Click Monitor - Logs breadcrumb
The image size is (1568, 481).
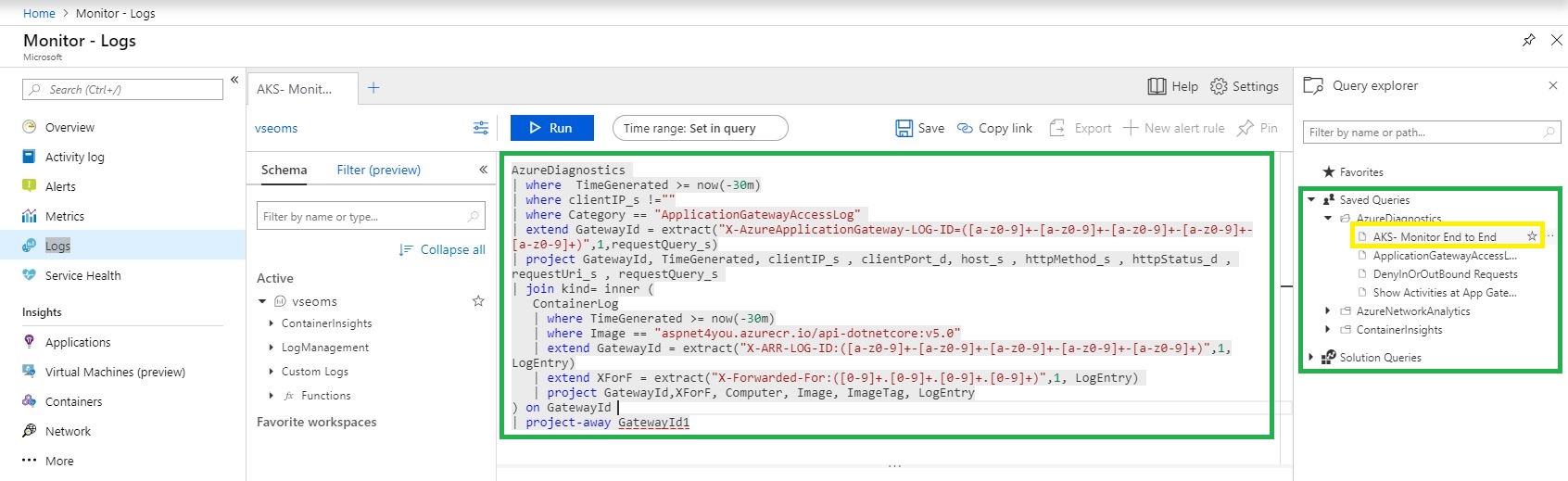(116, 13)
